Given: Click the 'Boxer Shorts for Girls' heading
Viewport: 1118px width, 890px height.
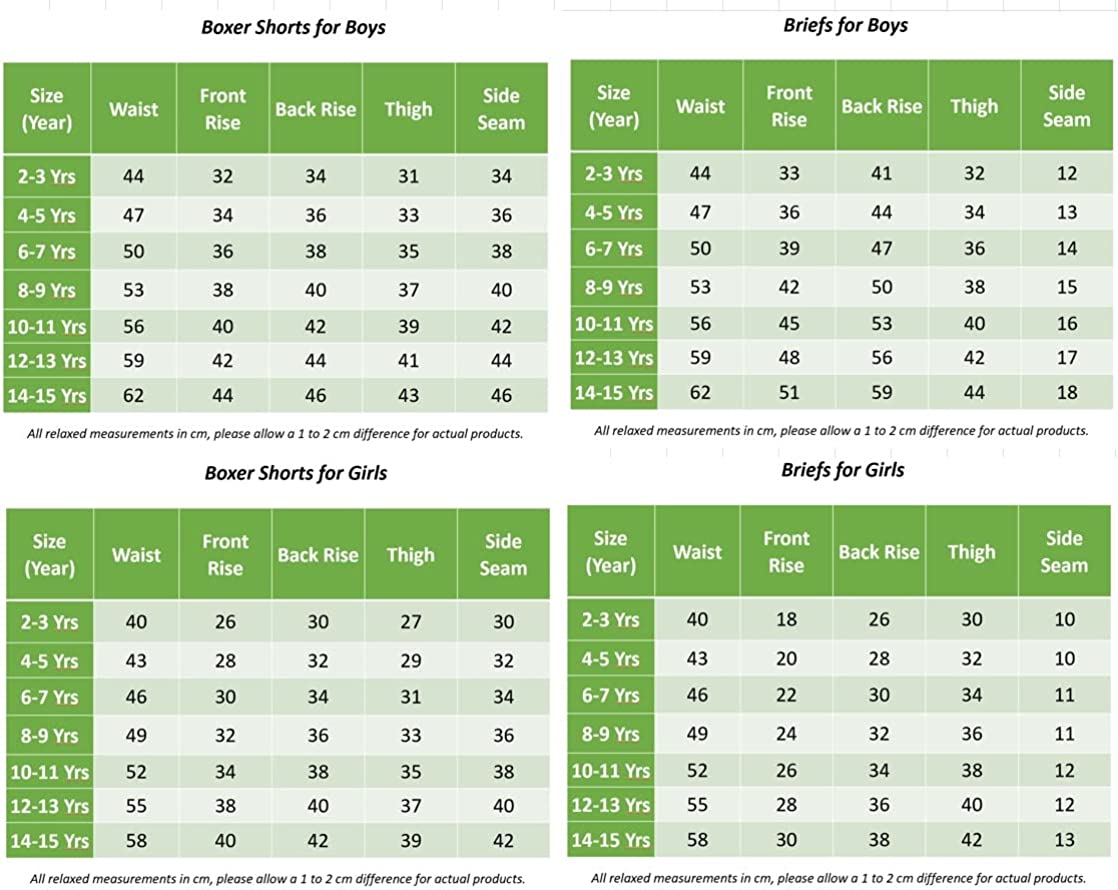Looking at the screenshot, I should [x=295, y=472].
